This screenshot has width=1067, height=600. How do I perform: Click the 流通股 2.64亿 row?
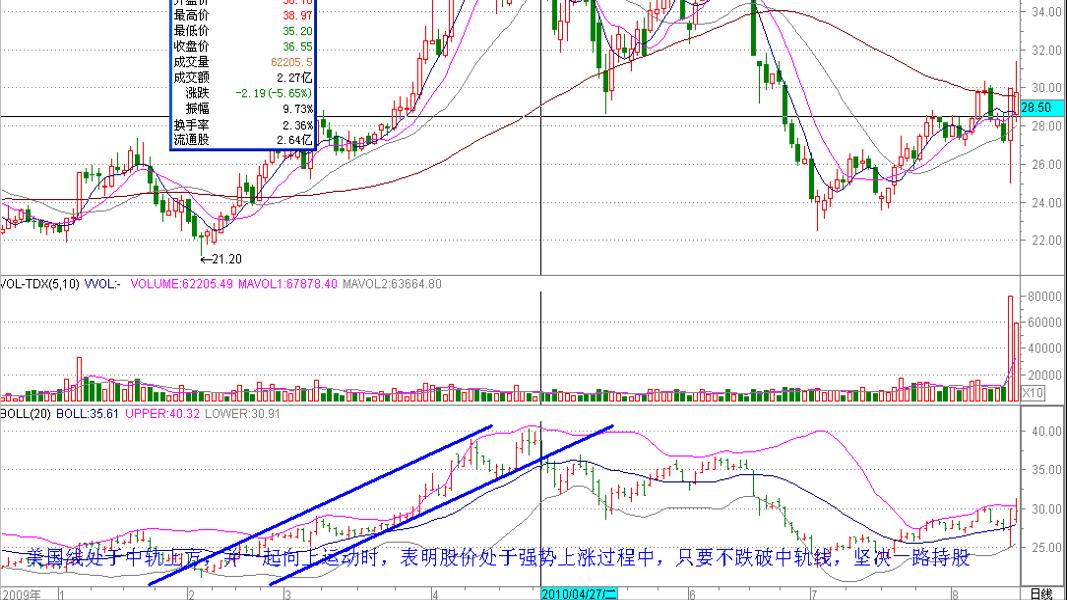coord(243,140)
